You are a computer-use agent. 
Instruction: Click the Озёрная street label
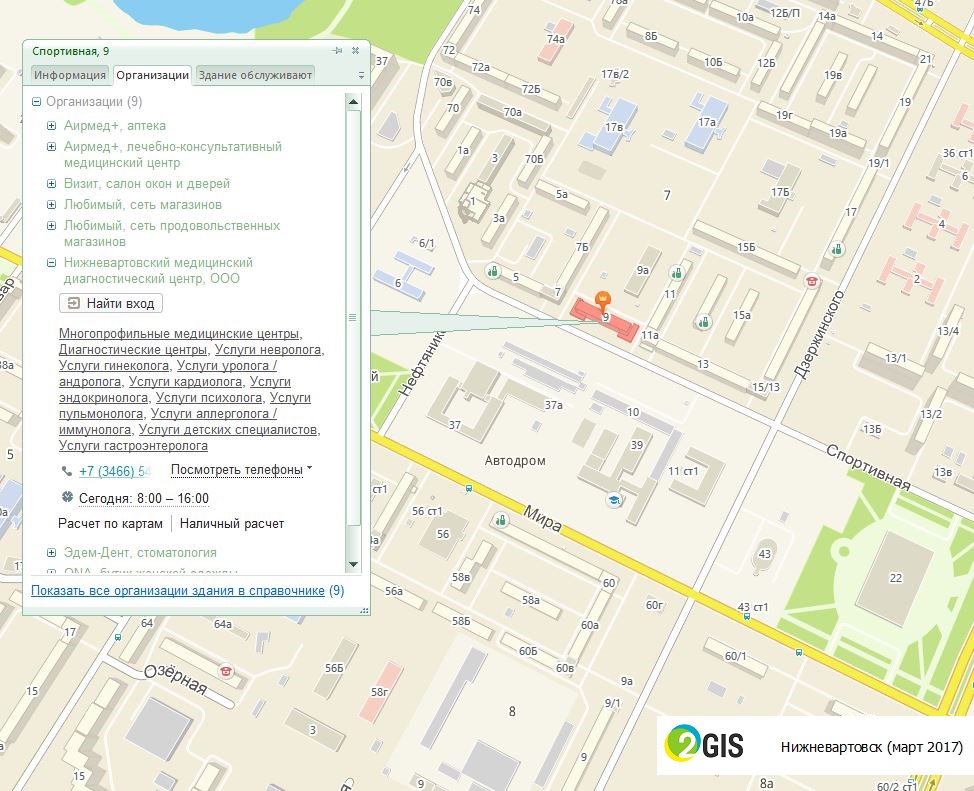click(176, 679)
